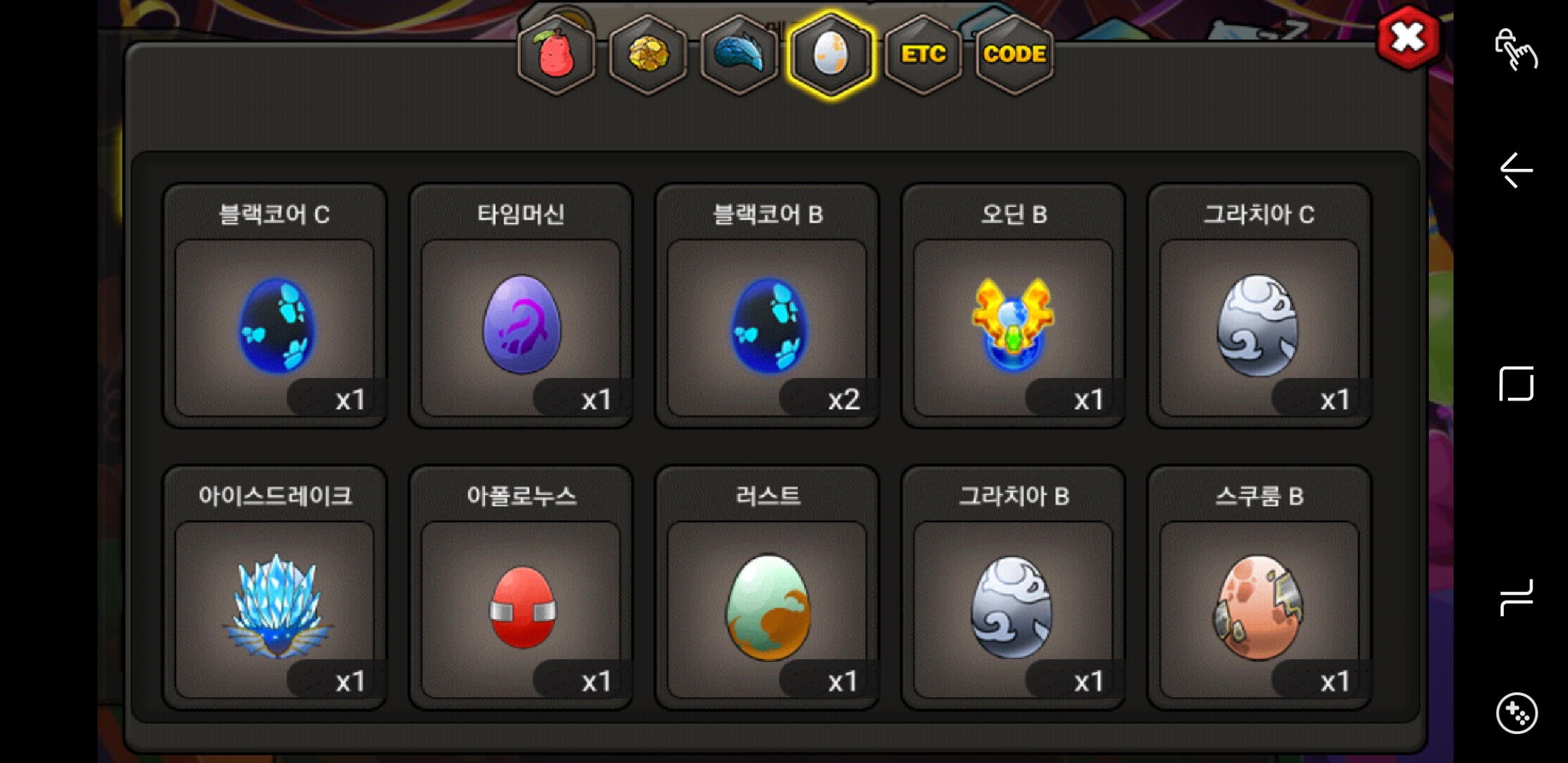Close the inventory with red X

point(1408,38)
